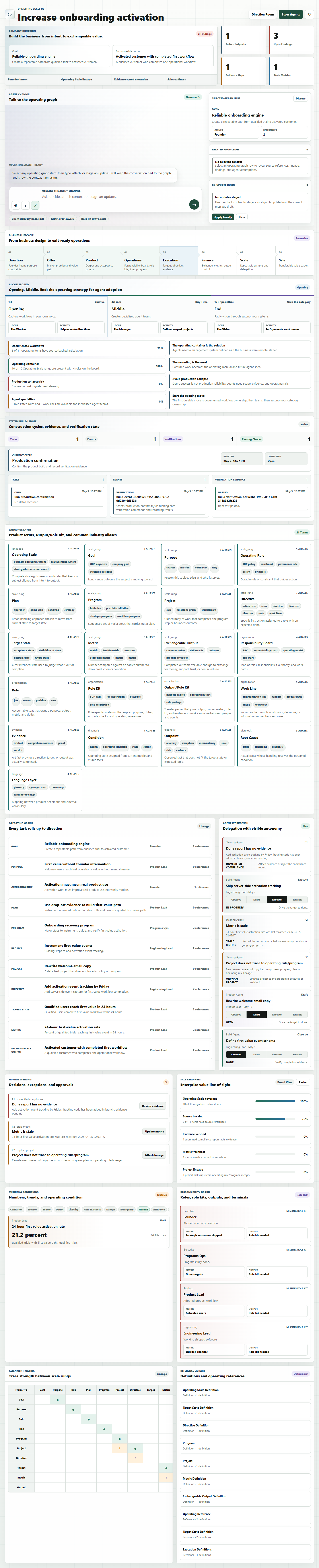
Task: Switch to Packet in Sale Readiness
Action: tap(303, 1082)
